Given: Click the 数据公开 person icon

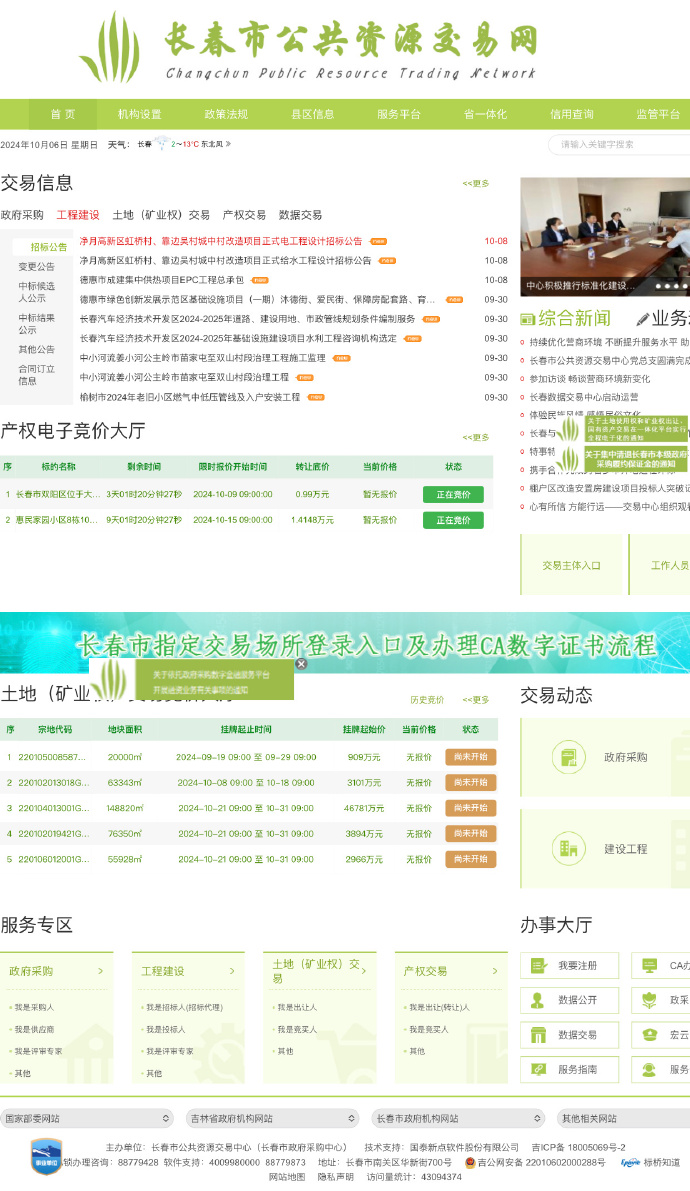Looking at the screenshot, I should click(x=538, y=1000).
